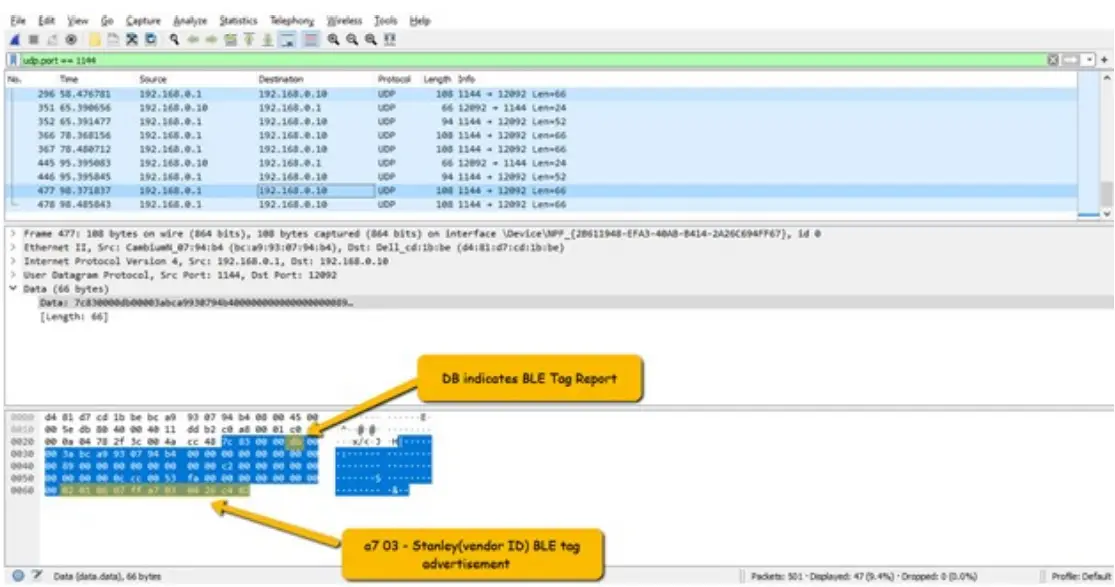
Task: Select packet 351 row
Action: click(542, 107)
